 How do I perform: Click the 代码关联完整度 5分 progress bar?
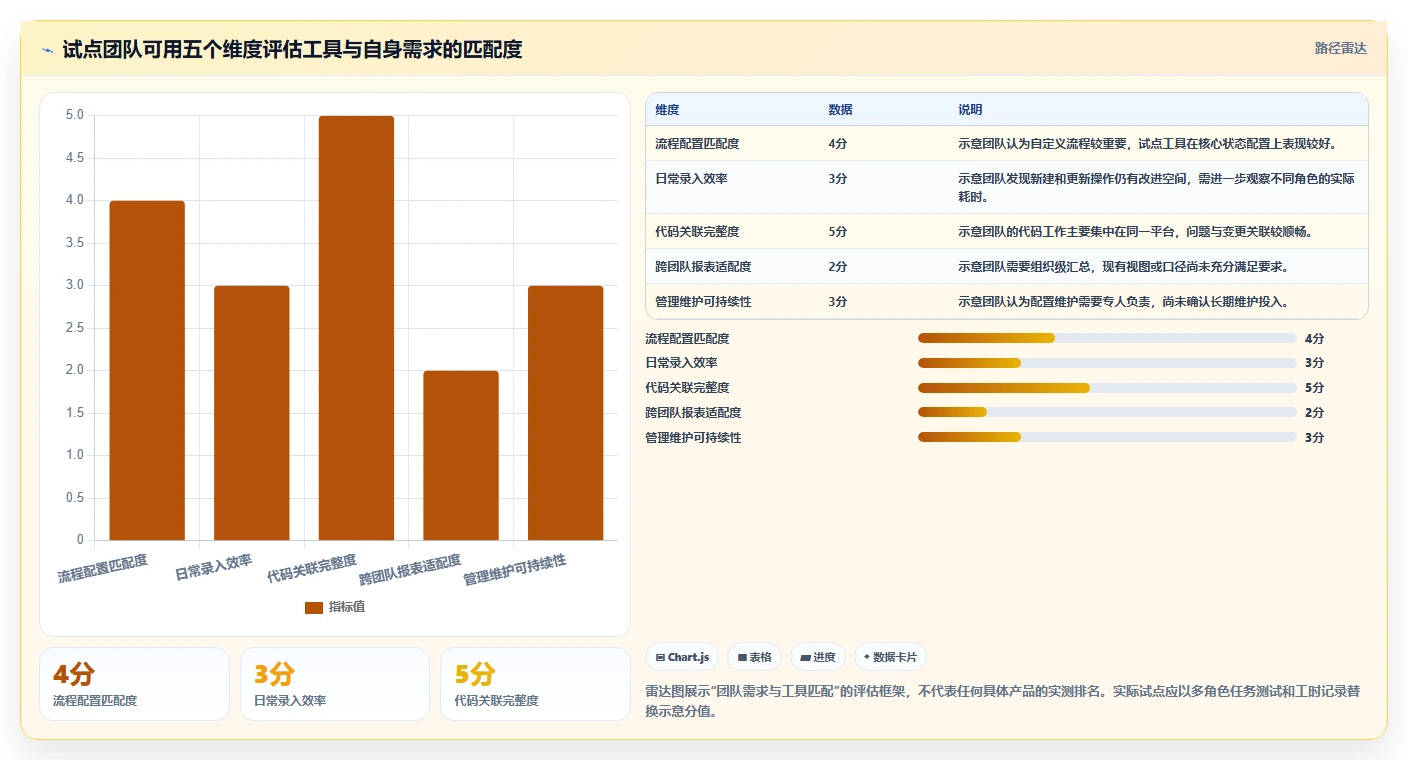(x=1107, y=387)
